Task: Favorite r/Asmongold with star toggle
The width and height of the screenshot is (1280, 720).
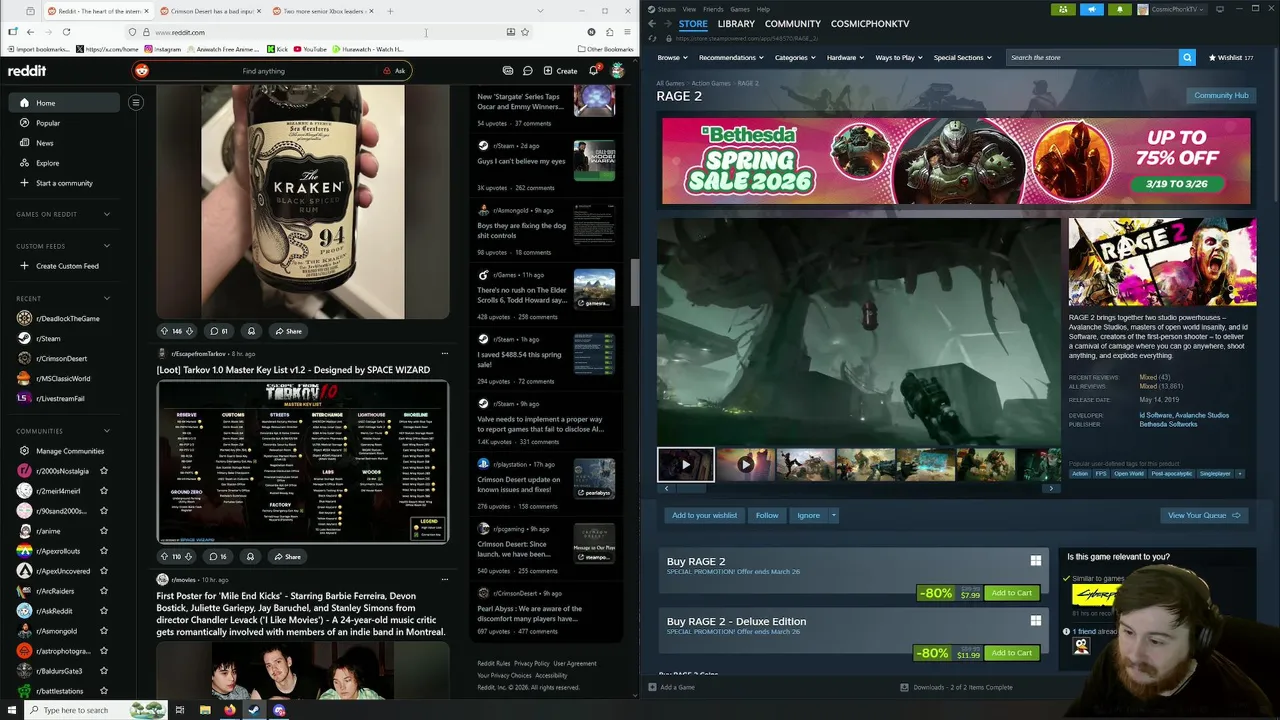Action: point(104,631)
